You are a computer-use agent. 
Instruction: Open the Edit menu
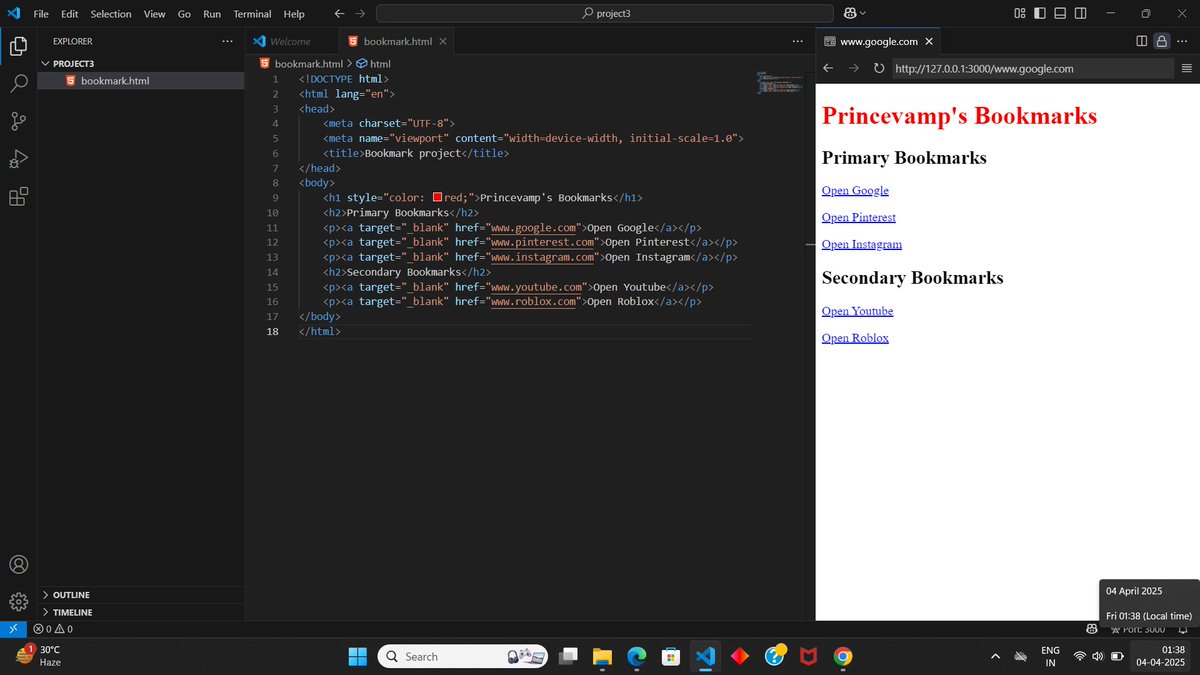point(69,14)
